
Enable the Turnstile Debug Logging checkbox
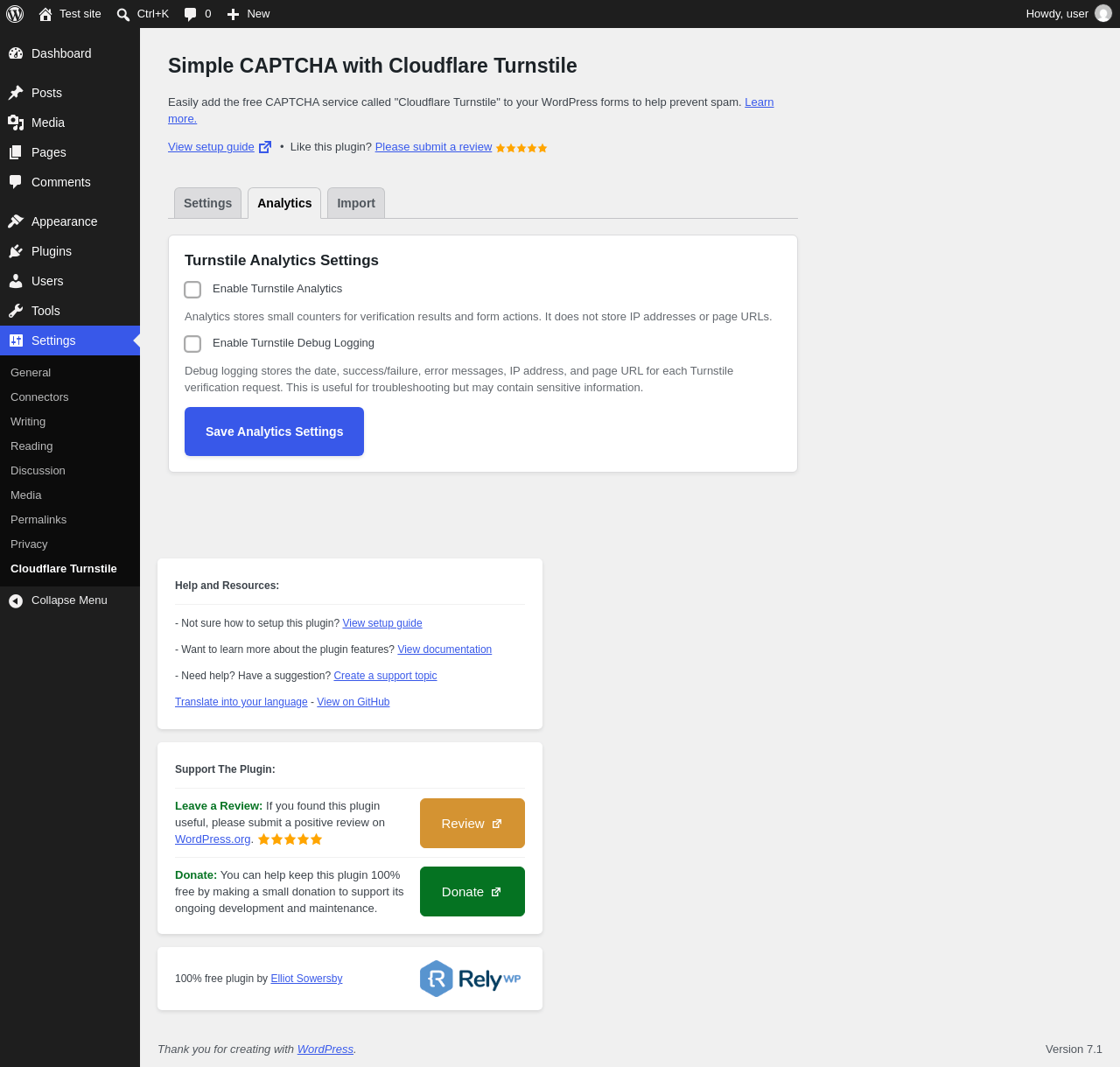tap(192, 344)
